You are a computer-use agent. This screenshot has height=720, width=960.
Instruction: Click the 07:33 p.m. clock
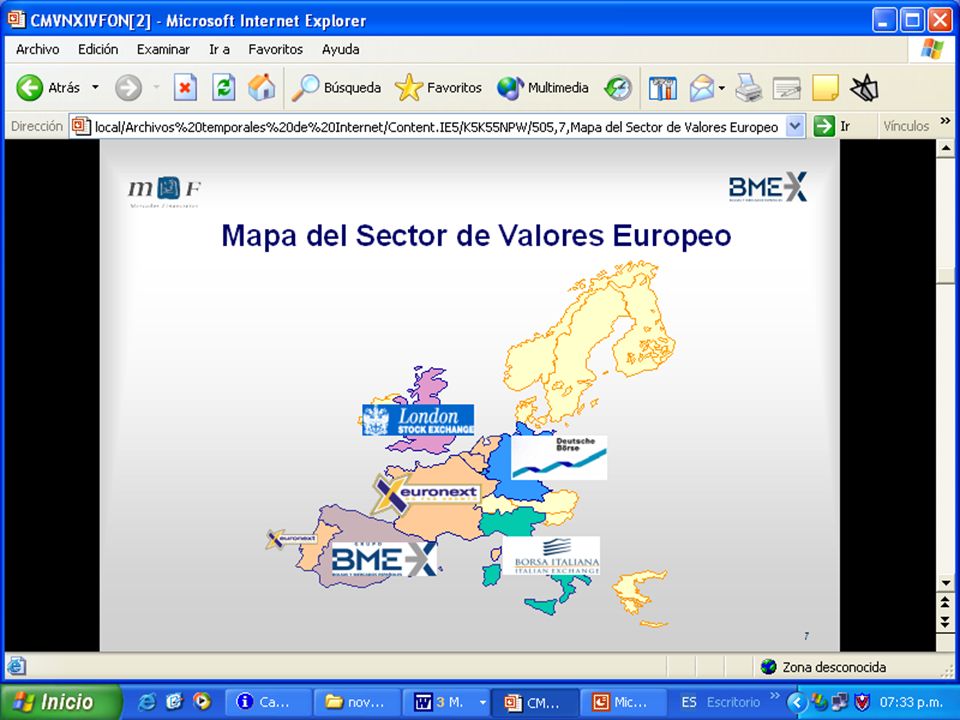(x=910, y=702)
